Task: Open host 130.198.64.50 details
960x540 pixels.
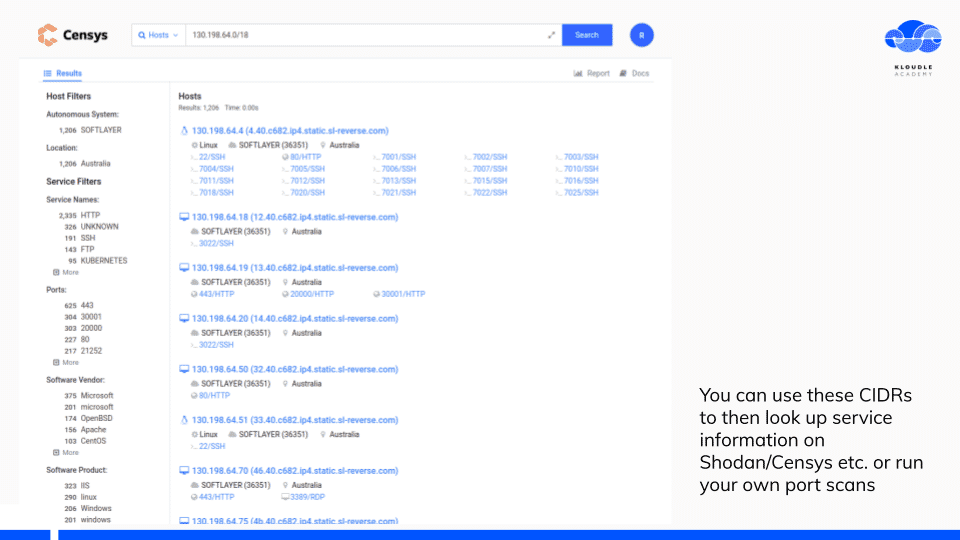Action: pyautogui.click(x=294, y=369)
